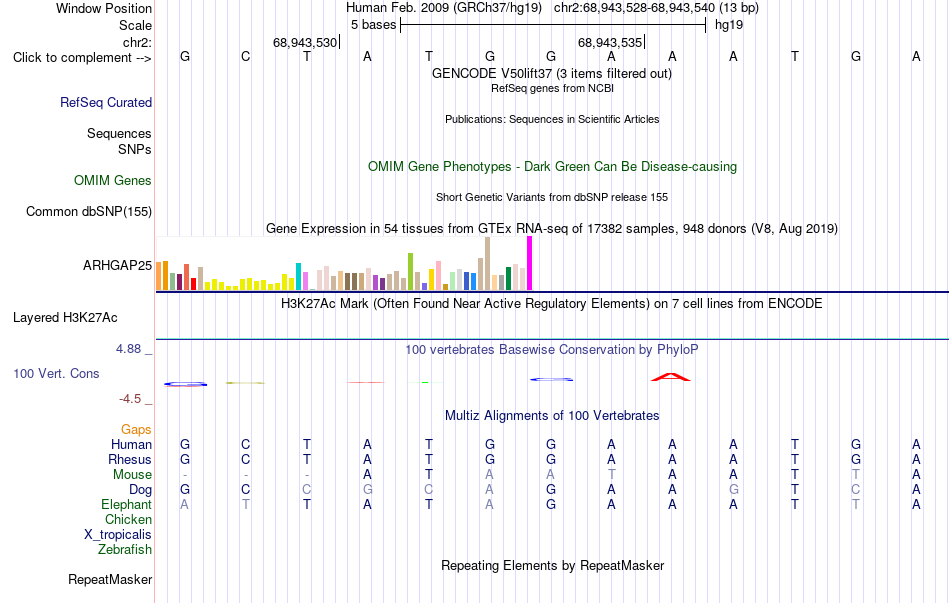Select the X_tropicalis alignment row label
The height and width of the screenshot is (603, 950).
point(118,535)
